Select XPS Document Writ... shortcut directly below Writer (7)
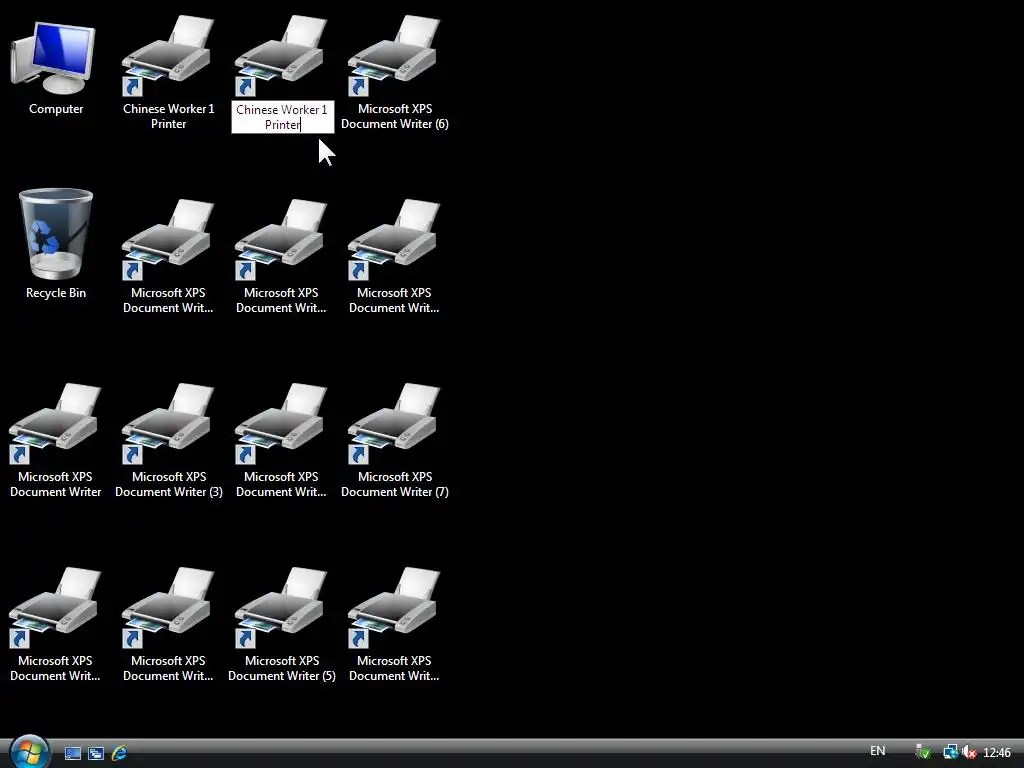The width and height of the screenshot is (1024, 768). (x=394, y=626)
